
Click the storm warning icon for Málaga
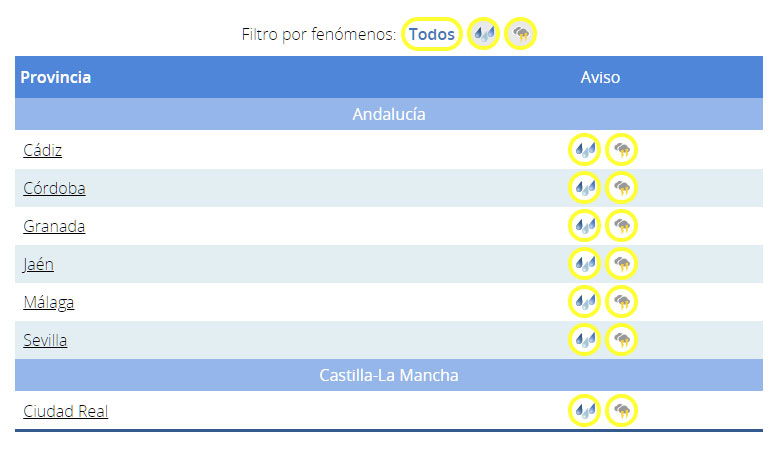point(621,301)
